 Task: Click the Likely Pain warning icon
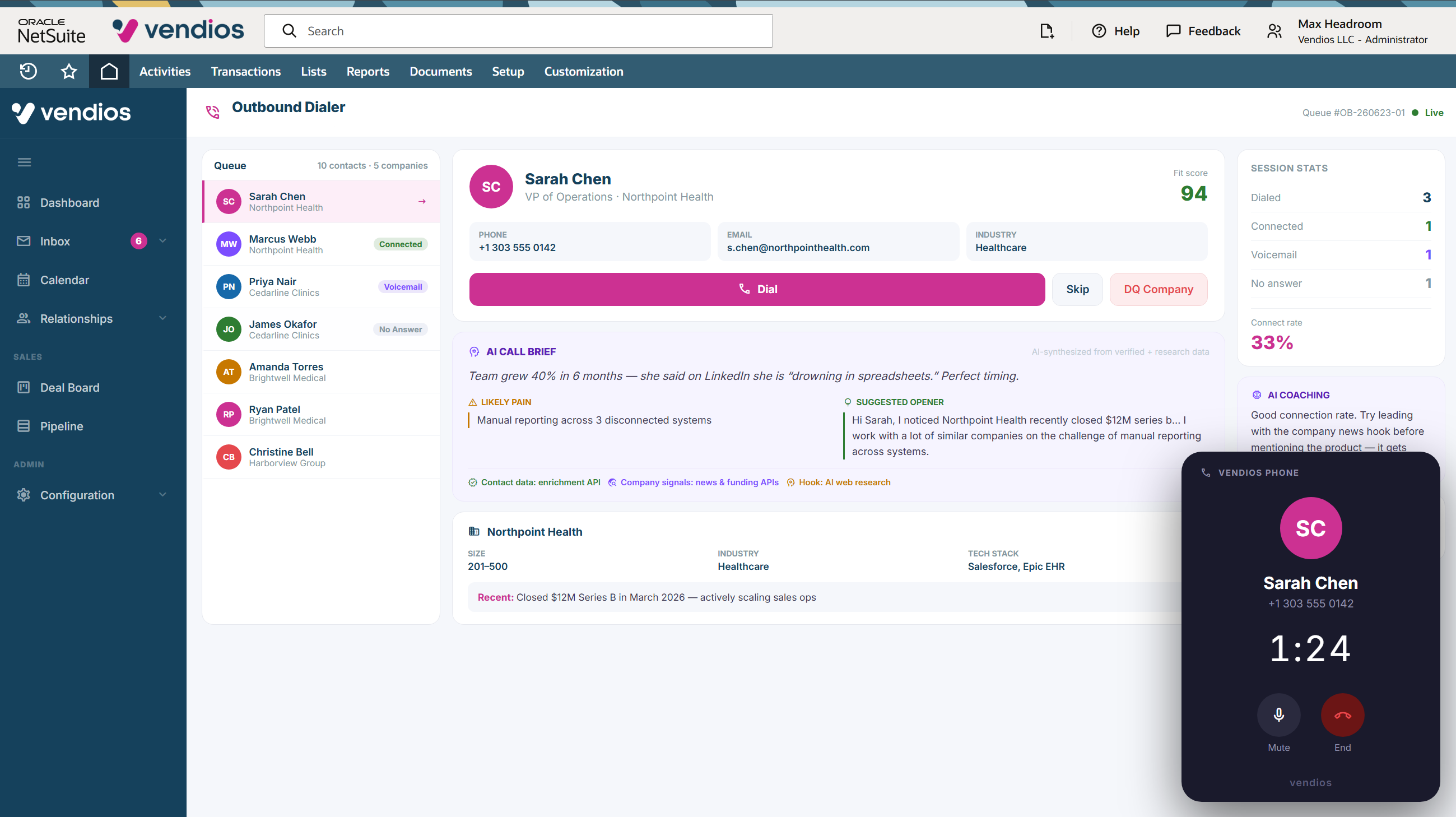pos(472,402)
